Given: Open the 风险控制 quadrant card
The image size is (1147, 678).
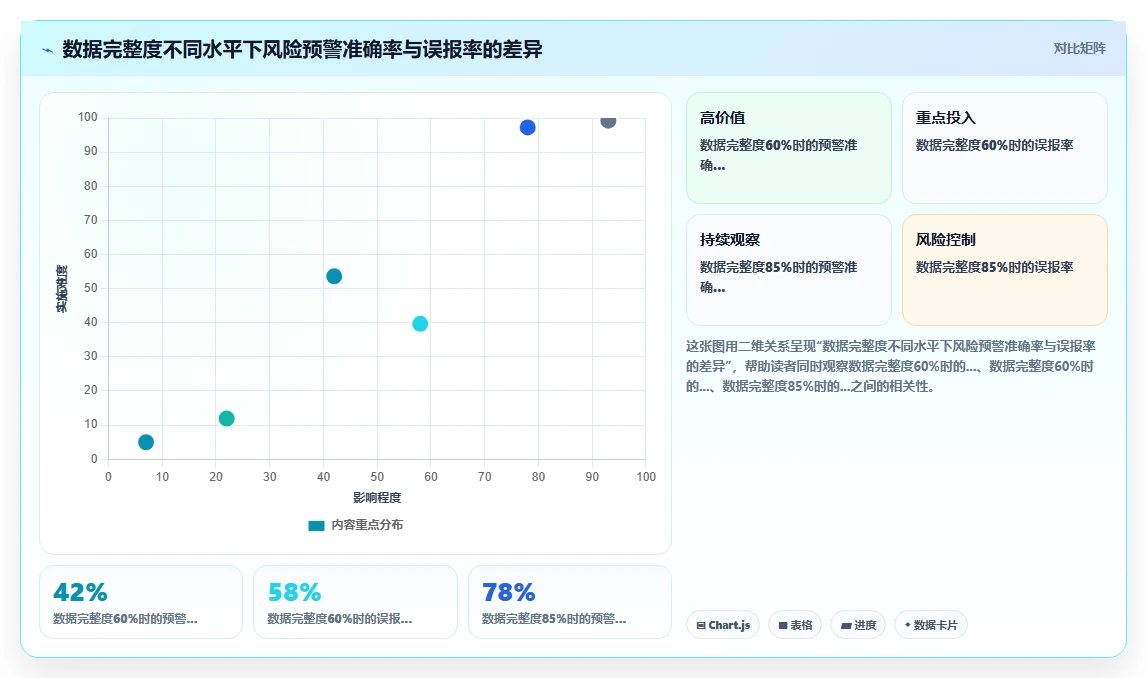Looking at the screenshot, I should (x=1004, y=270).
